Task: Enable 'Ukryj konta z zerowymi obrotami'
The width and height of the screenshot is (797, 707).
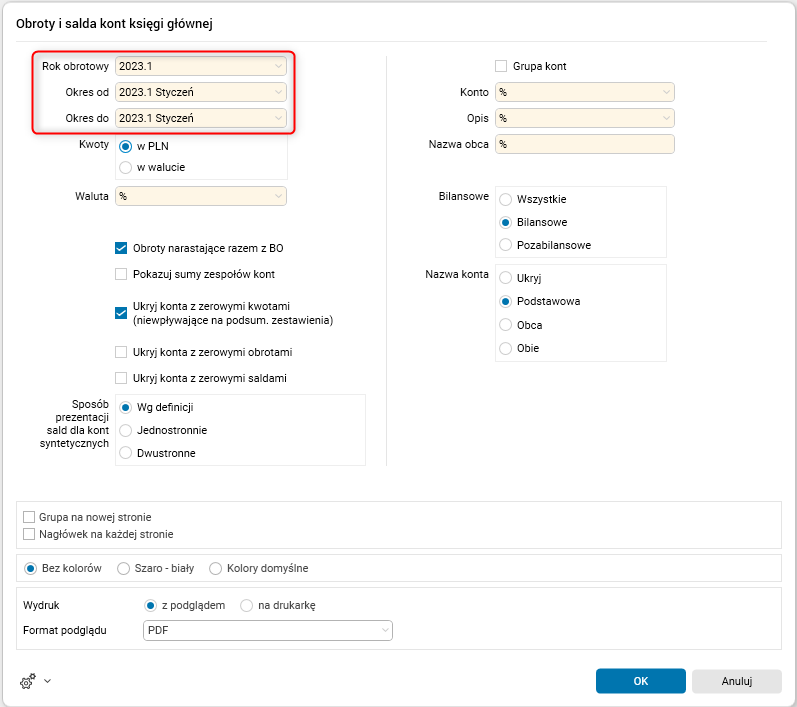Action: click(122, 352)
